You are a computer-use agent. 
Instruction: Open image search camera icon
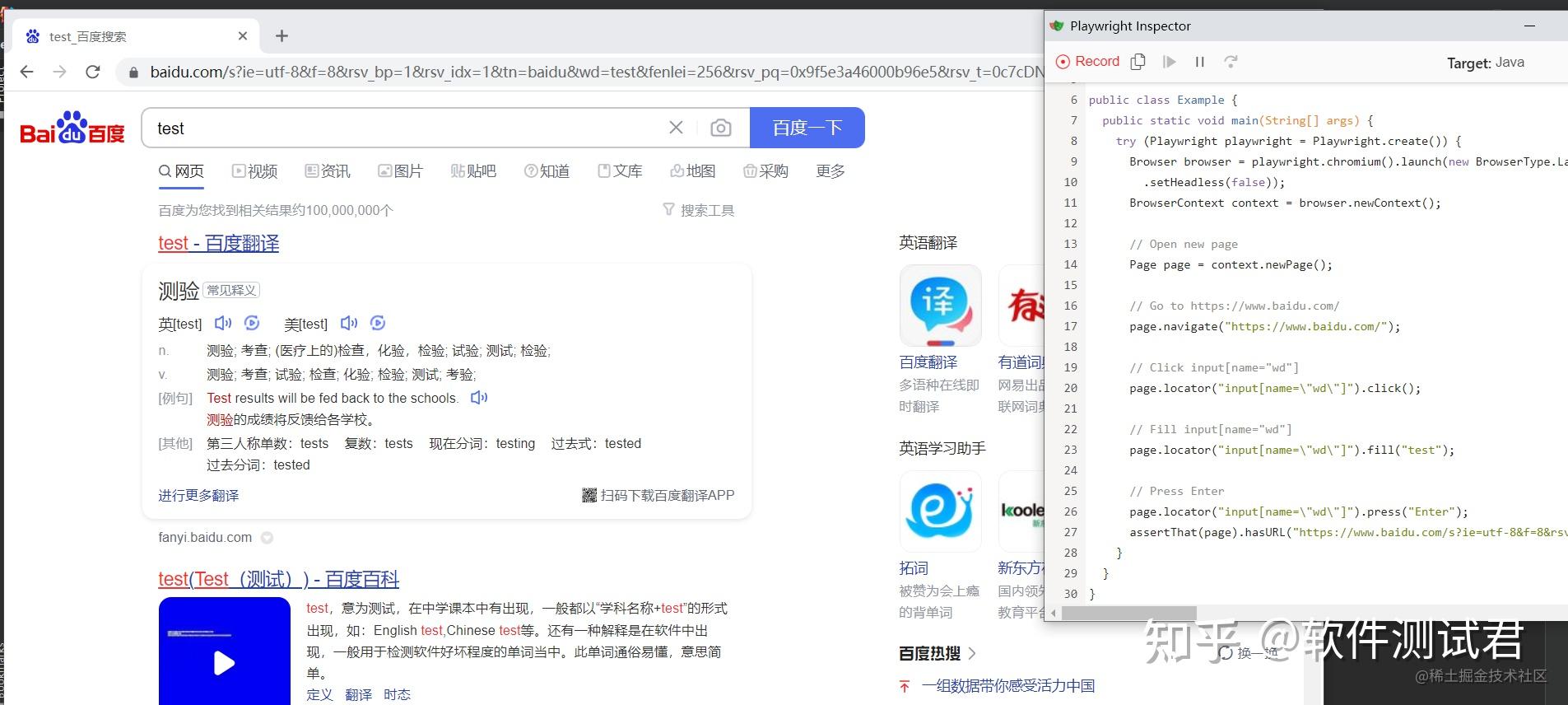tap(721, 128)
